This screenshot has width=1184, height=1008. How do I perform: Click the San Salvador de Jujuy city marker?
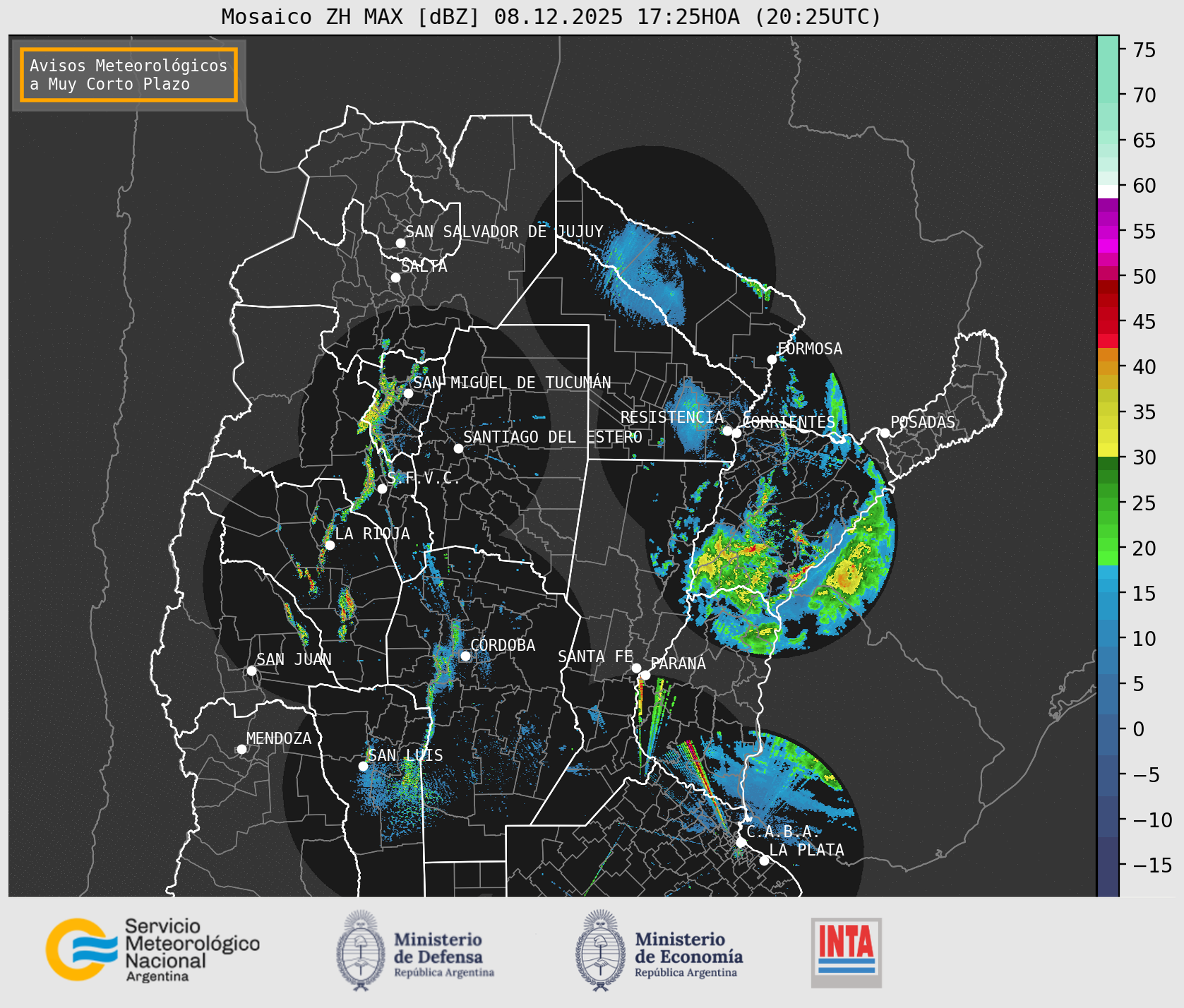[400, 243]
